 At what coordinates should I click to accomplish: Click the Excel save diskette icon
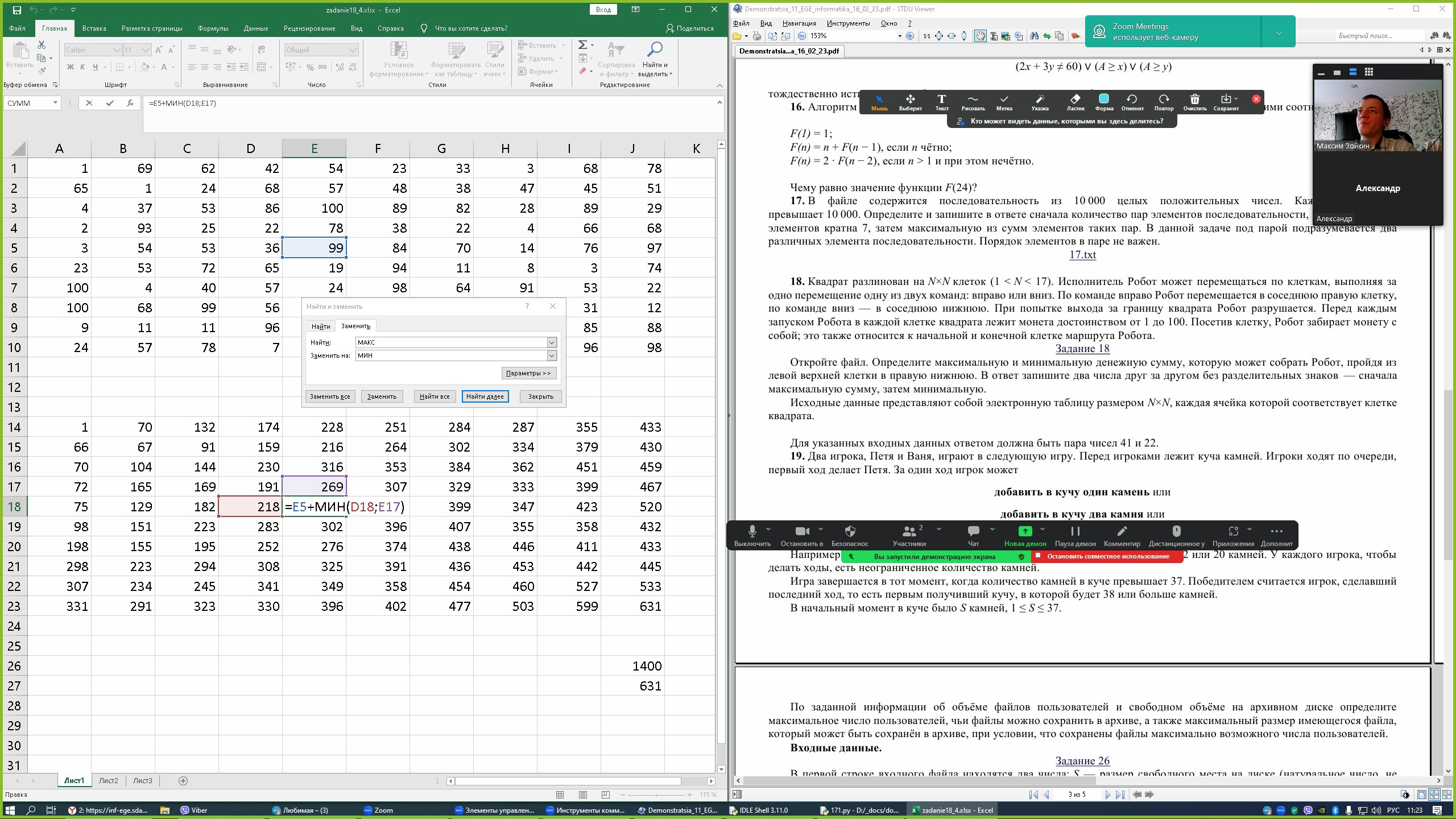pos(16,10)
